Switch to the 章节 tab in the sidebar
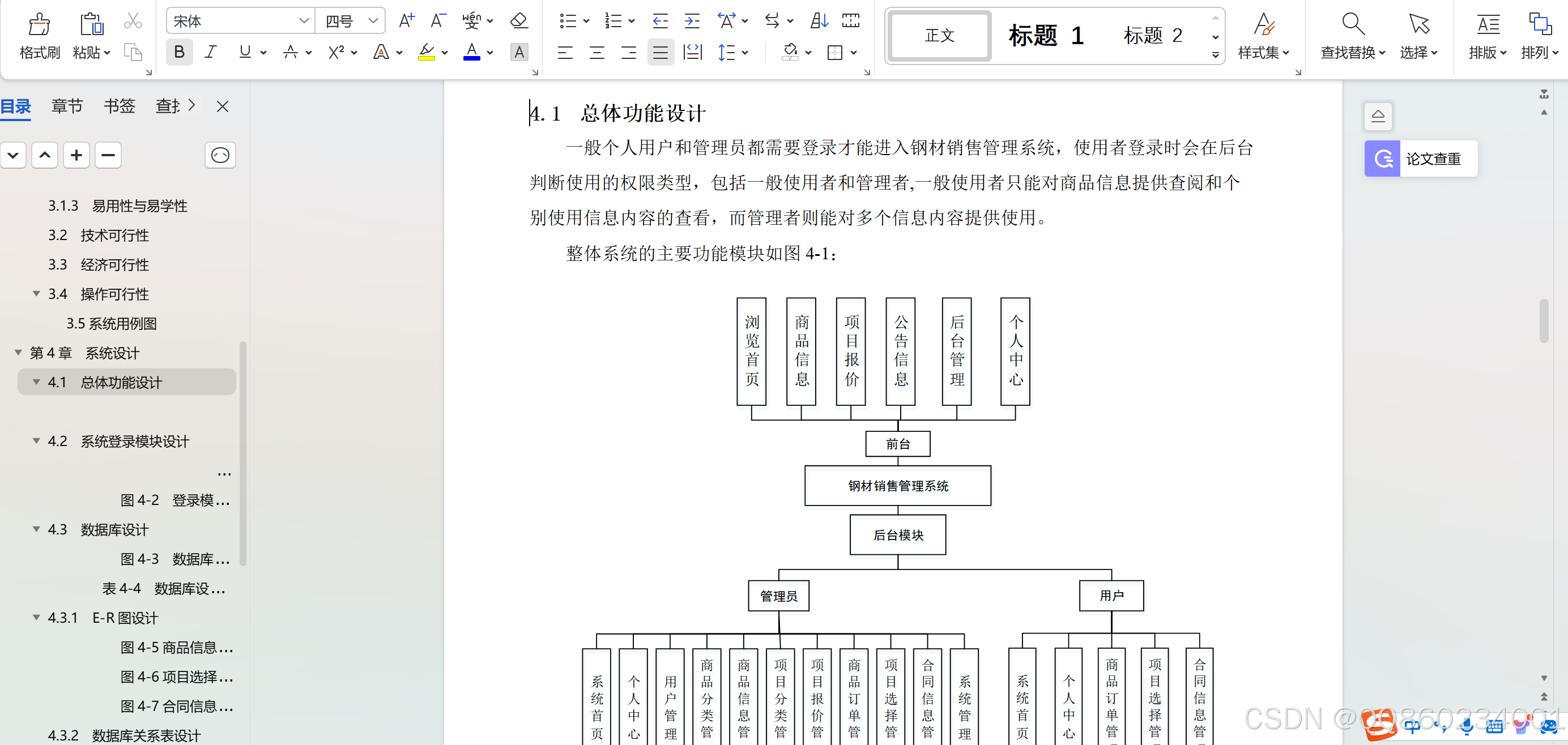This screenshot has width=1568, height=745. click(67, 106)
